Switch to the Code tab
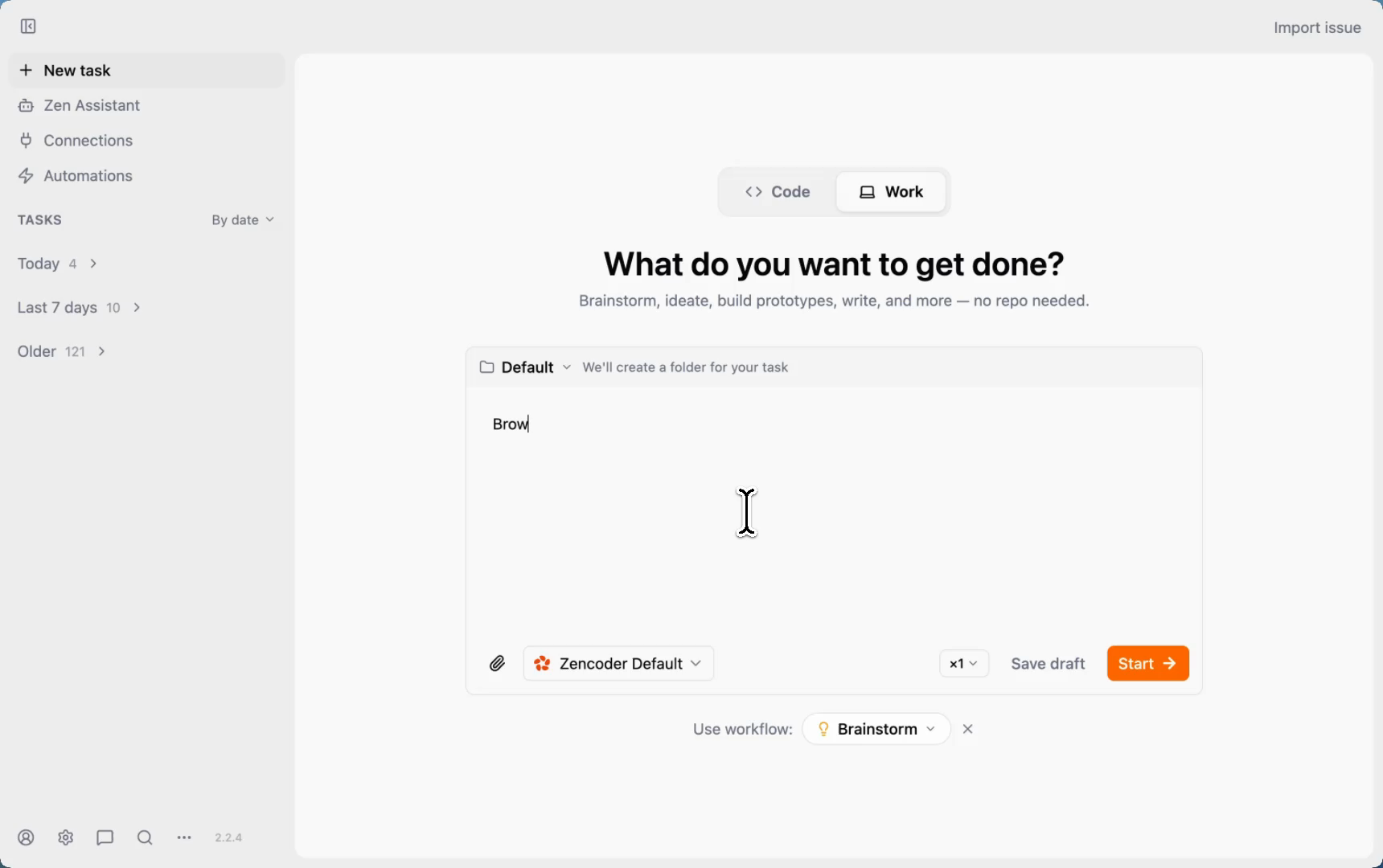 [x=778, y=192]
